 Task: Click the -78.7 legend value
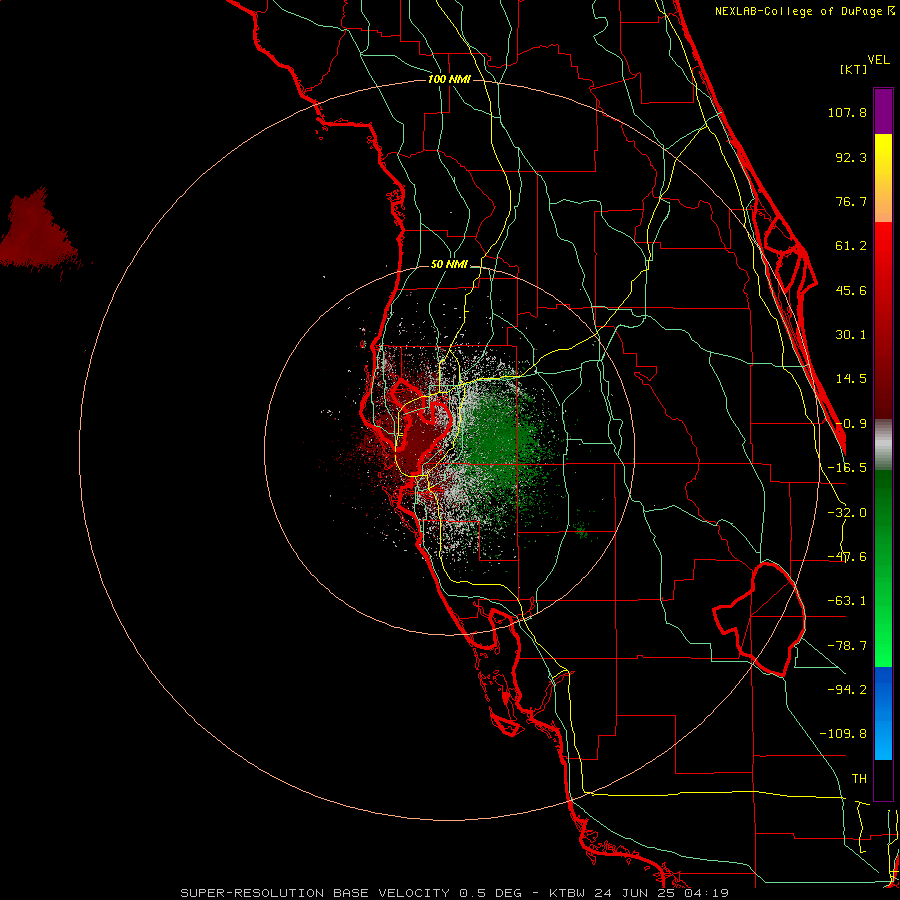pyautogui.click(x=847, y=646)
